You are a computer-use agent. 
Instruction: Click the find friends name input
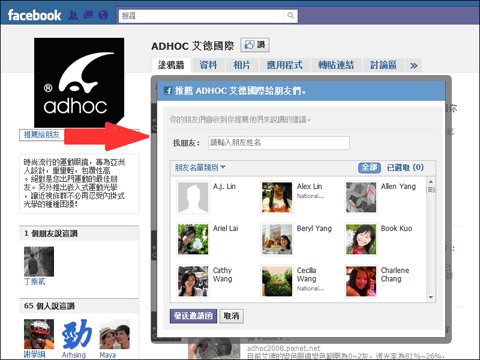click(279, 143)
